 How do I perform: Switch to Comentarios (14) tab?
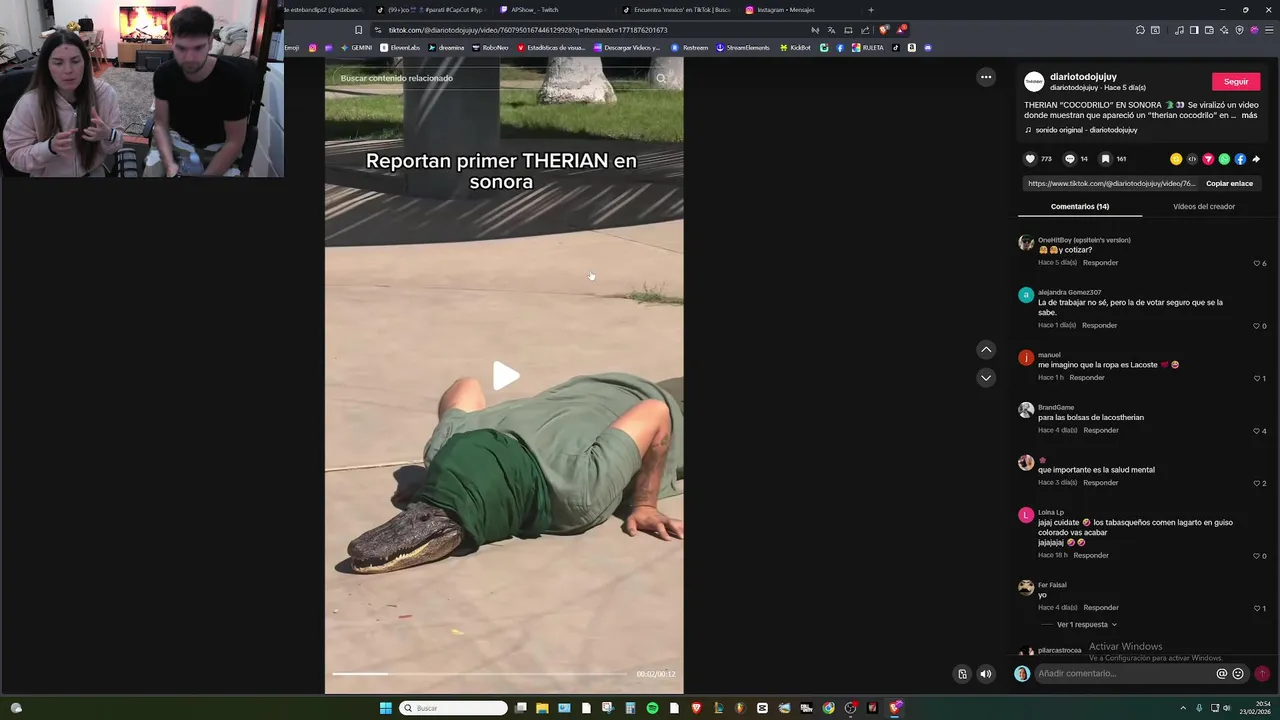click(x=1080, y=206)
